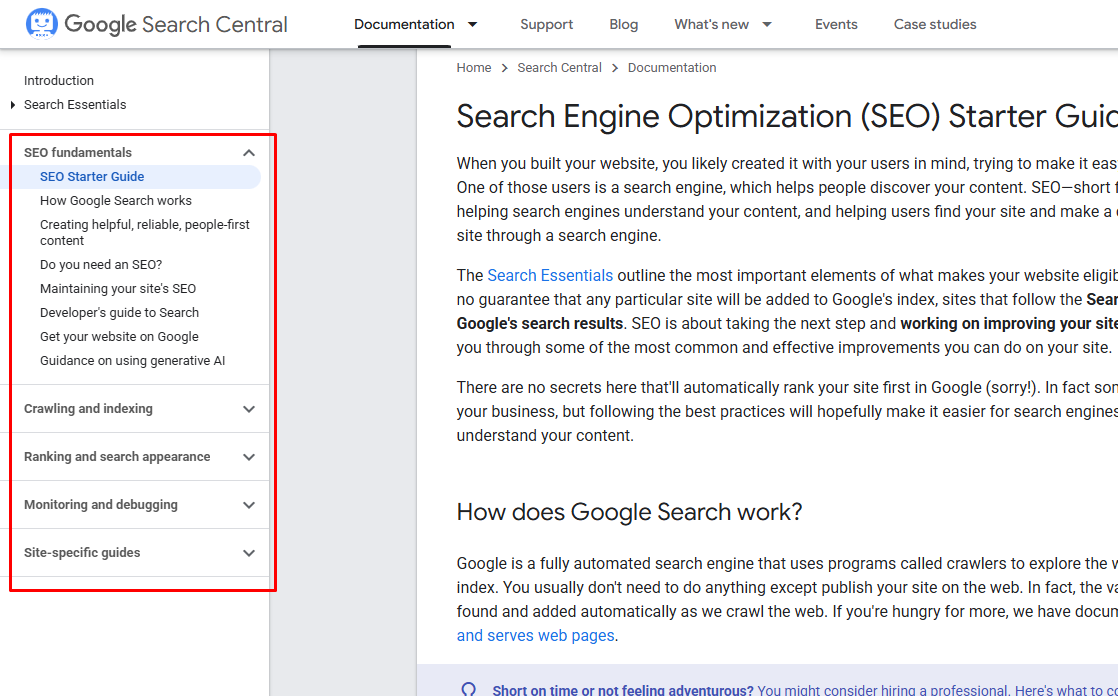Open the Blog page from navigation
1118x696 pixels.
pyautogui.click(x=623, y=24)
